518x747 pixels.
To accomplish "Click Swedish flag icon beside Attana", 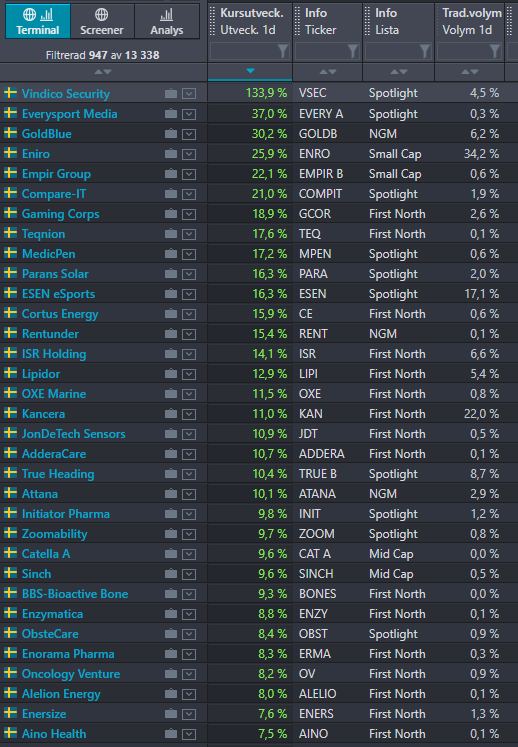I will tap(10, 493).
